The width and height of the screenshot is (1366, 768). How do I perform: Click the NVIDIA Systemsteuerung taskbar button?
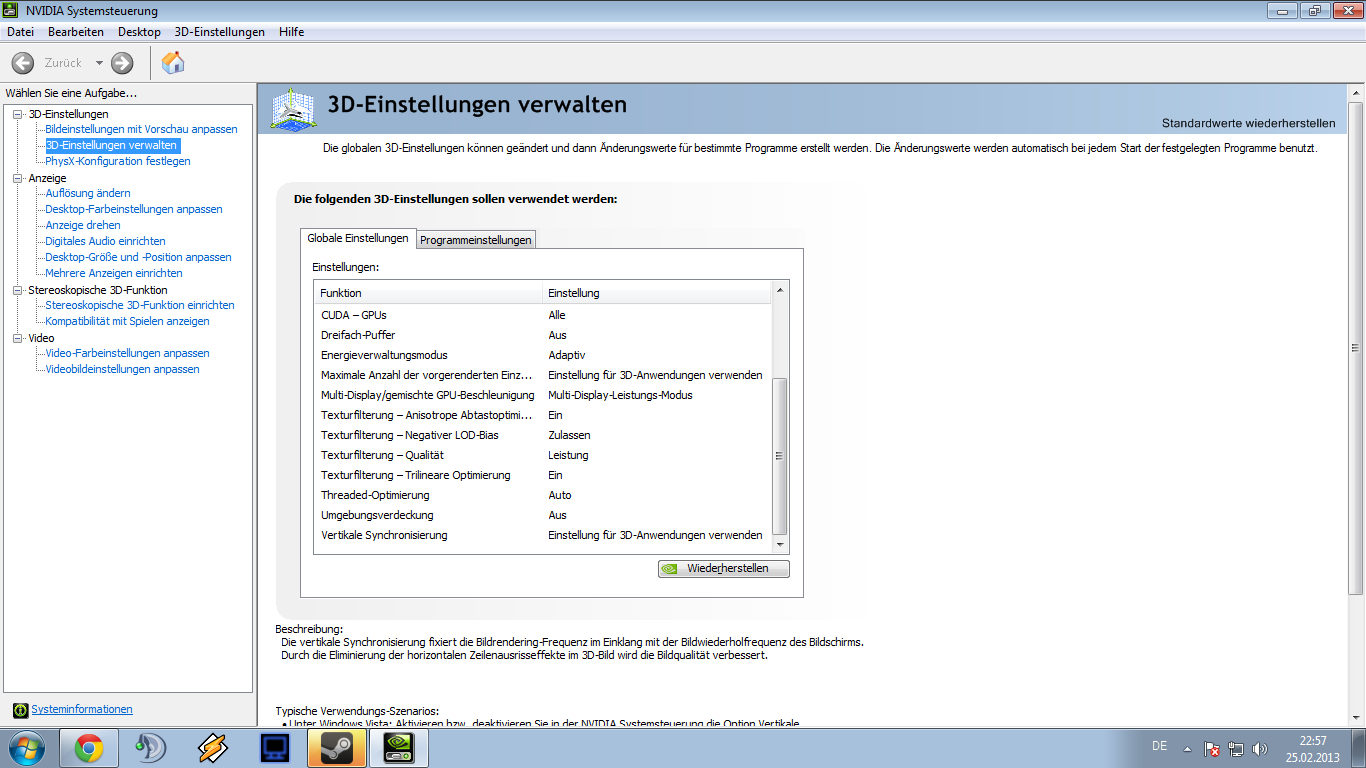pos(398,748)
